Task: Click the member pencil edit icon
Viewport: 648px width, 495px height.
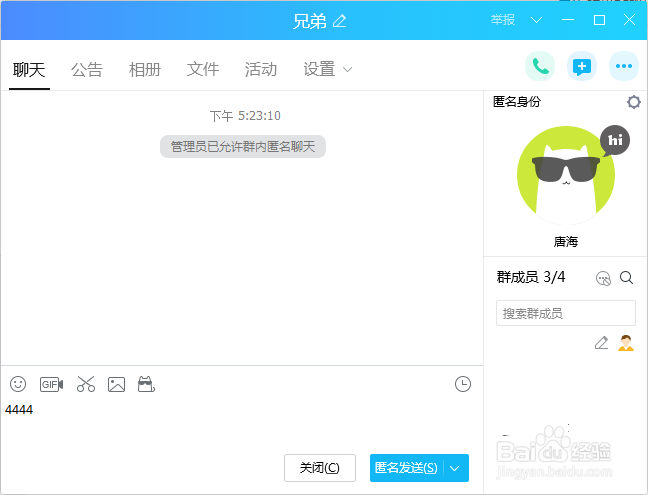Action: click(x=601, y=343)
